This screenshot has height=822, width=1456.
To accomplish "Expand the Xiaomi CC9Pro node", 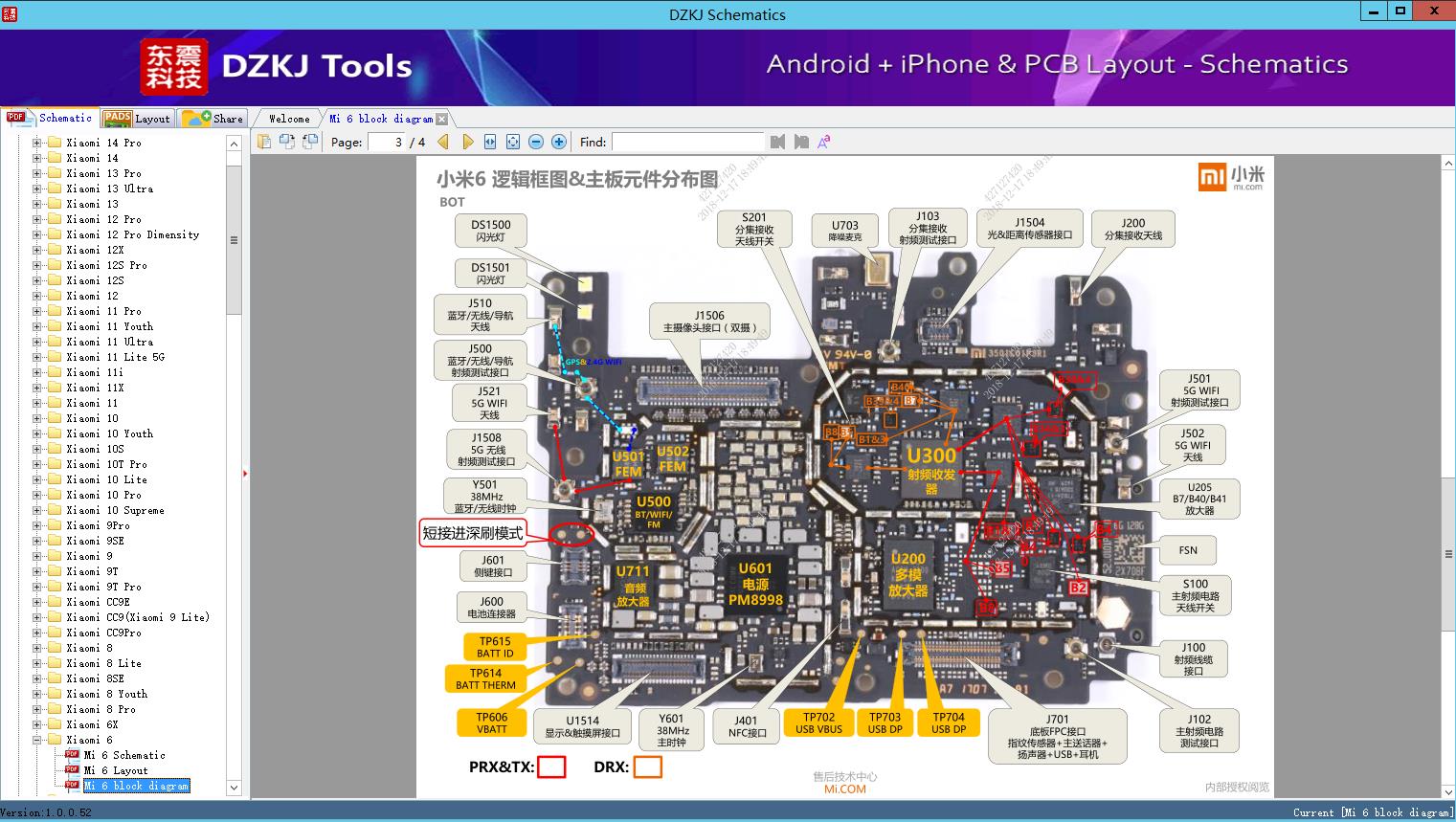I will pyautogui.click(x=36, y=633).
